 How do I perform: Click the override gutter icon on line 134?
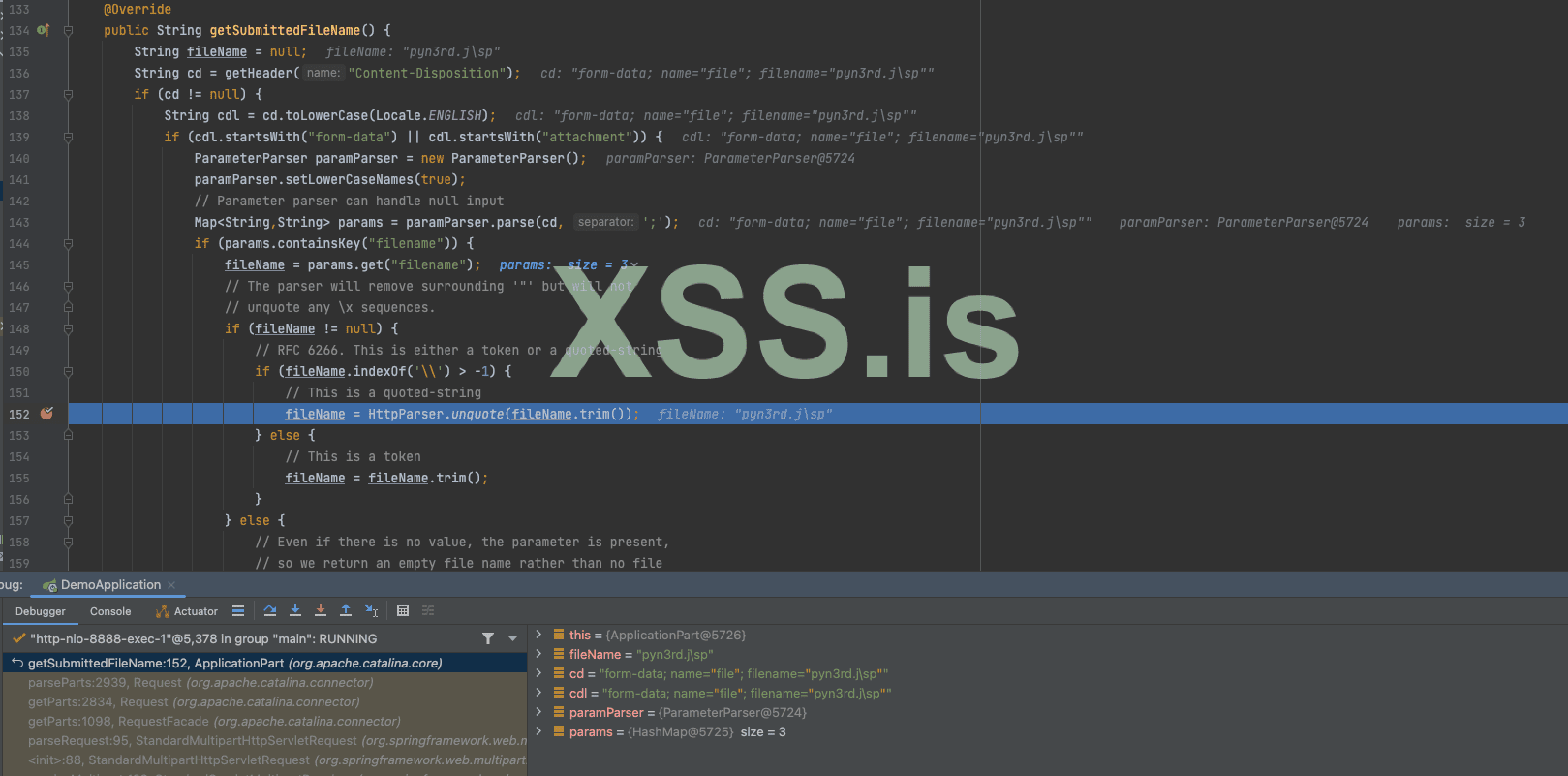click(x=43, y=30)
